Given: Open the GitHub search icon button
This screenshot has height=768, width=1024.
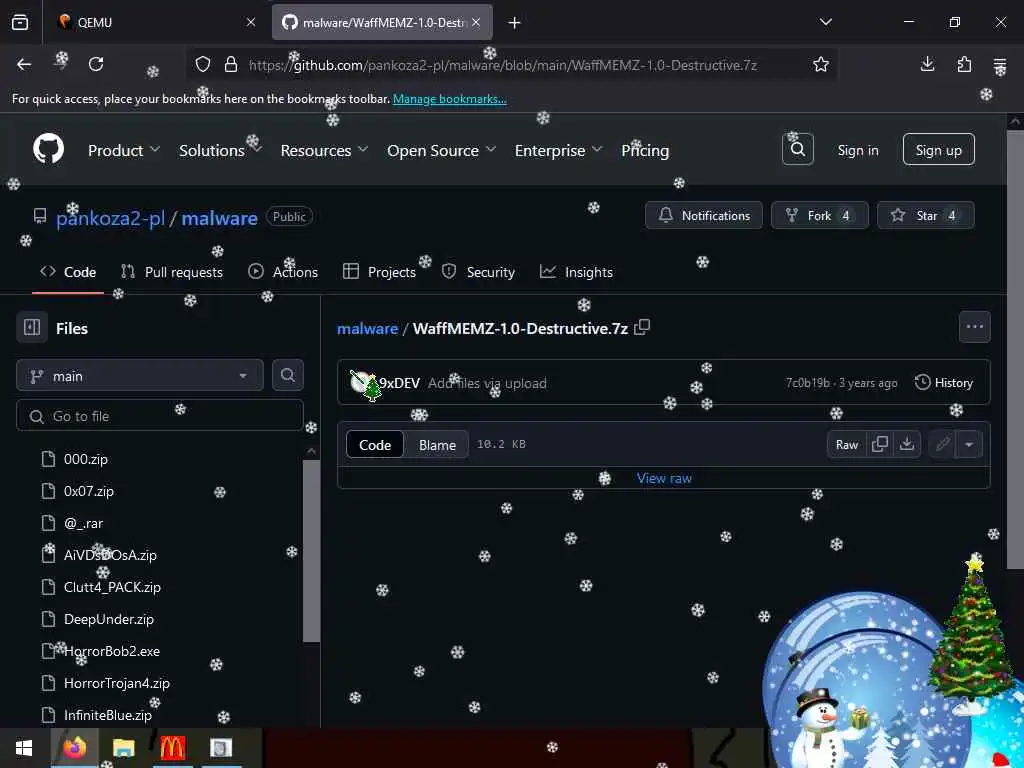Looking at the screenshot, I should coord(797,150).
